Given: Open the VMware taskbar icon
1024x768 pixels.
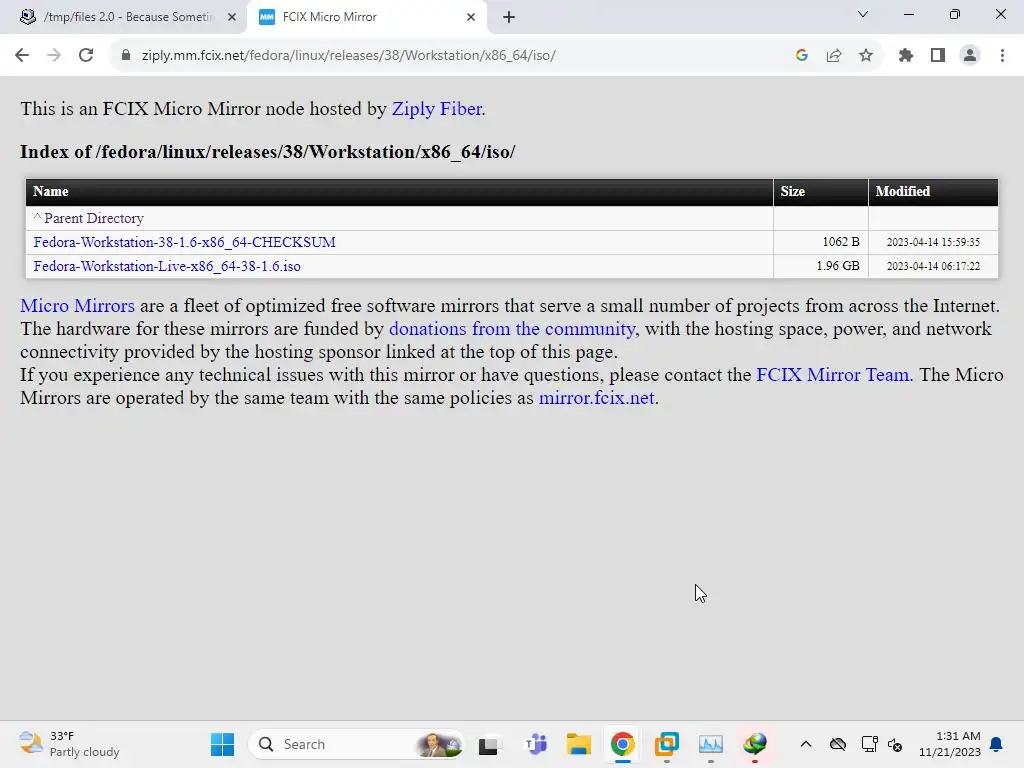Looking at the screenshot, I should (667, 744).
